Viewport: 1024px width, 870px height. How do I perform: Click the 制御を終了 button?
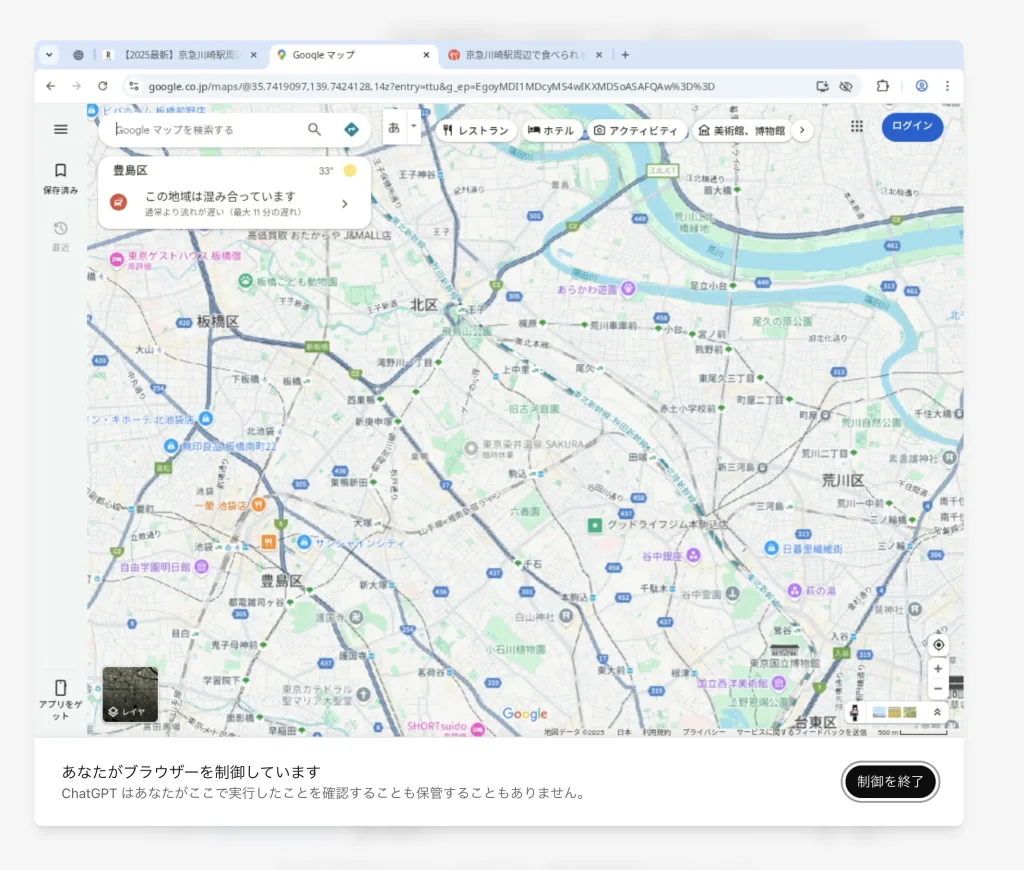pos(890,781)
